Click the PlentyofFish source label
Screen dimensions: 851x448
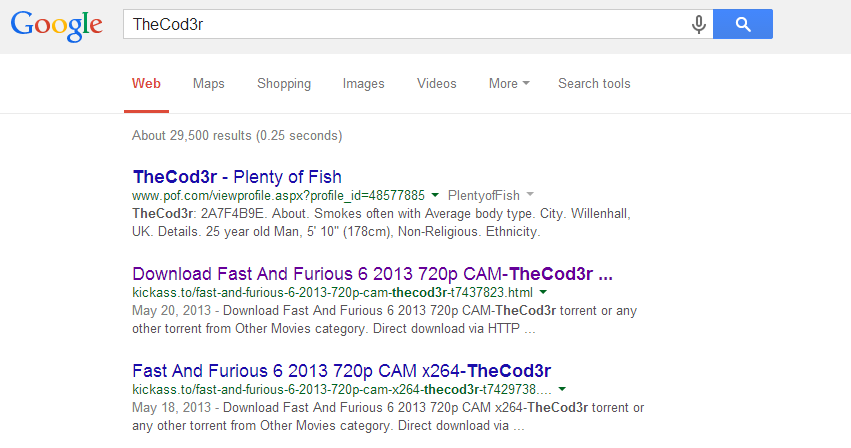[x=484, y=195]
